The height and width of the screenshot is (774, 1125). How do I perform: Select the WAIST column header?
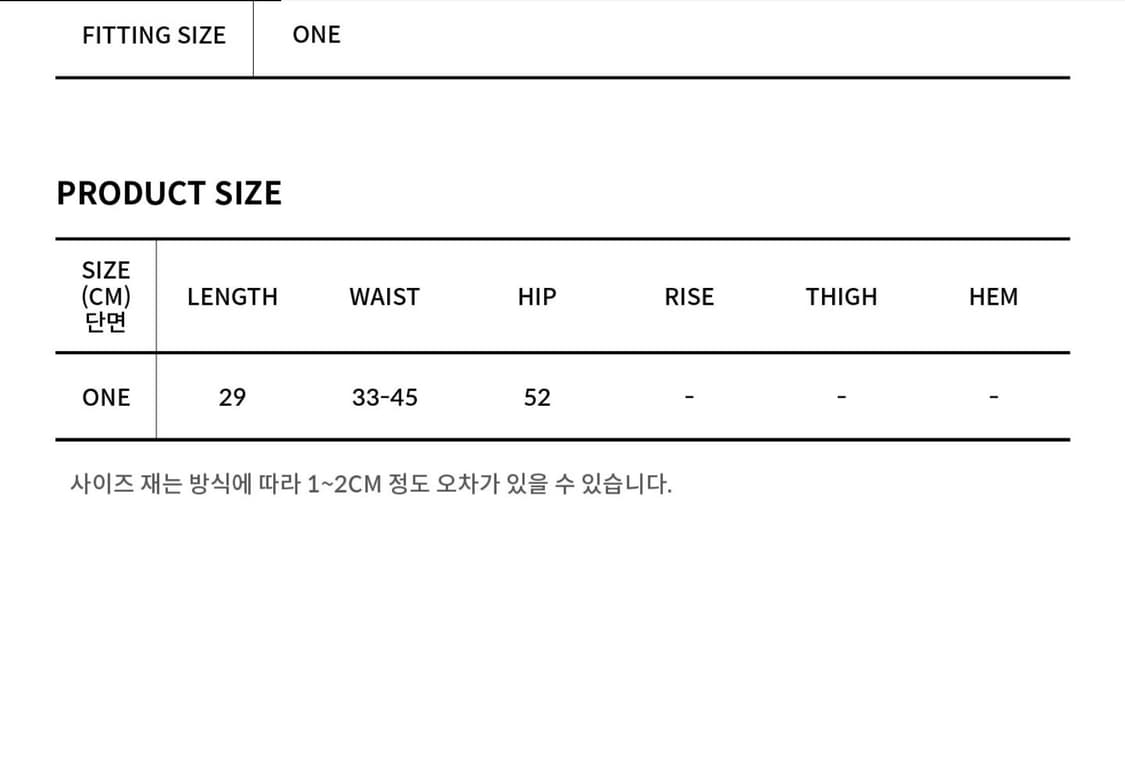pos(384,297)
